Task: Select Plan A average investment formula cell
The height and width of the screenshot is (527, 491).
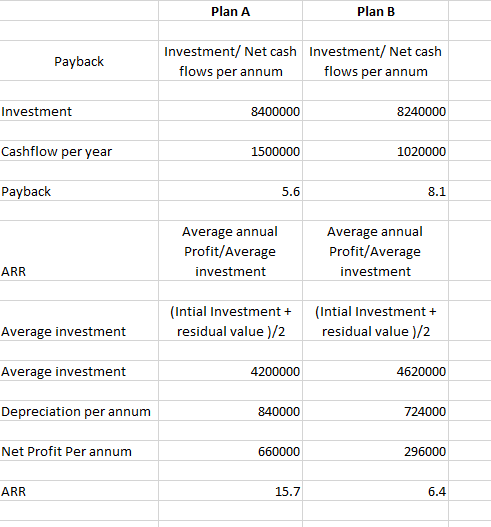Action: coord(231,321)
